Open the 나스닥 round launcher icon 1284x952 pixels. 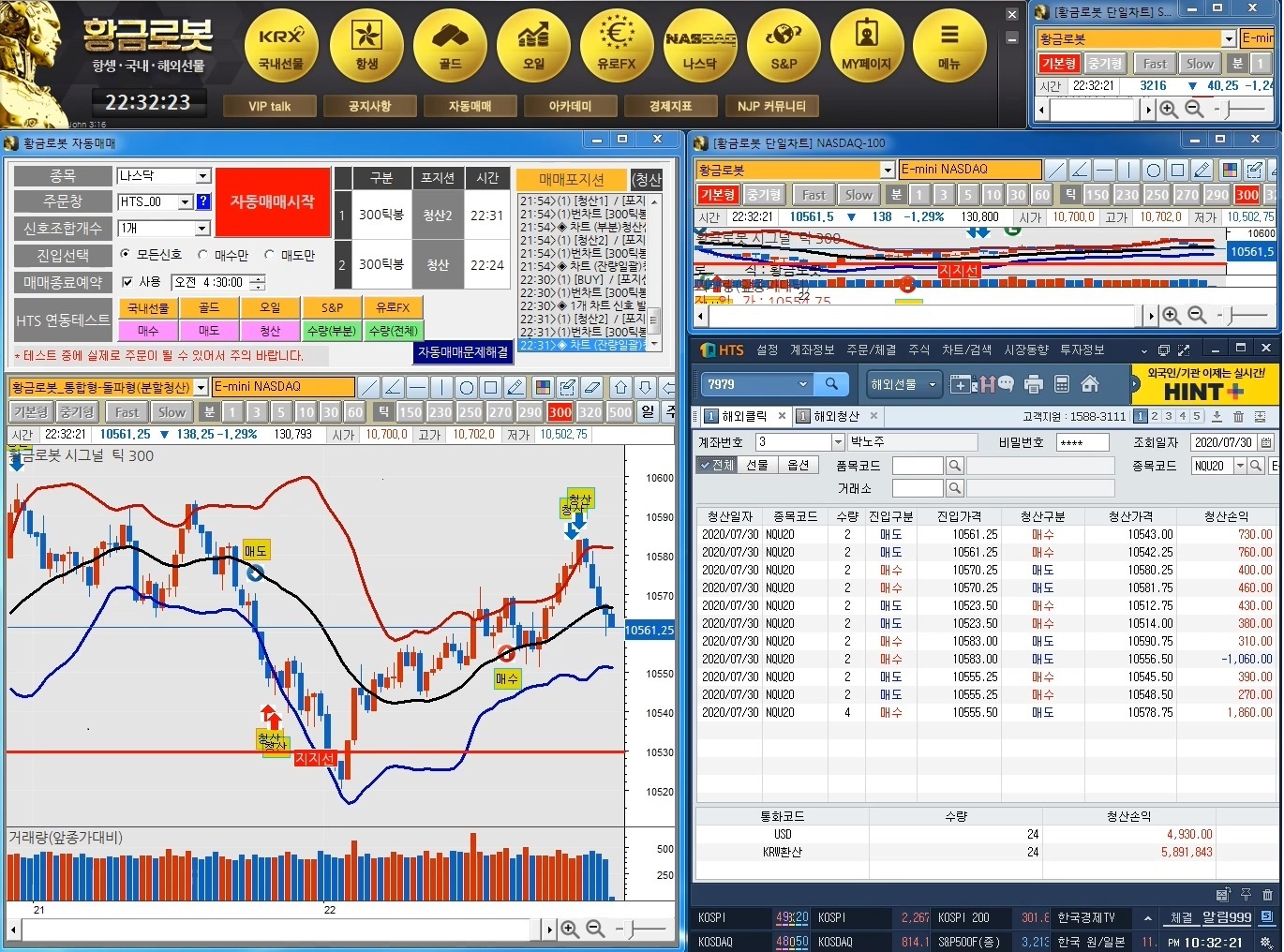[700, 46]
